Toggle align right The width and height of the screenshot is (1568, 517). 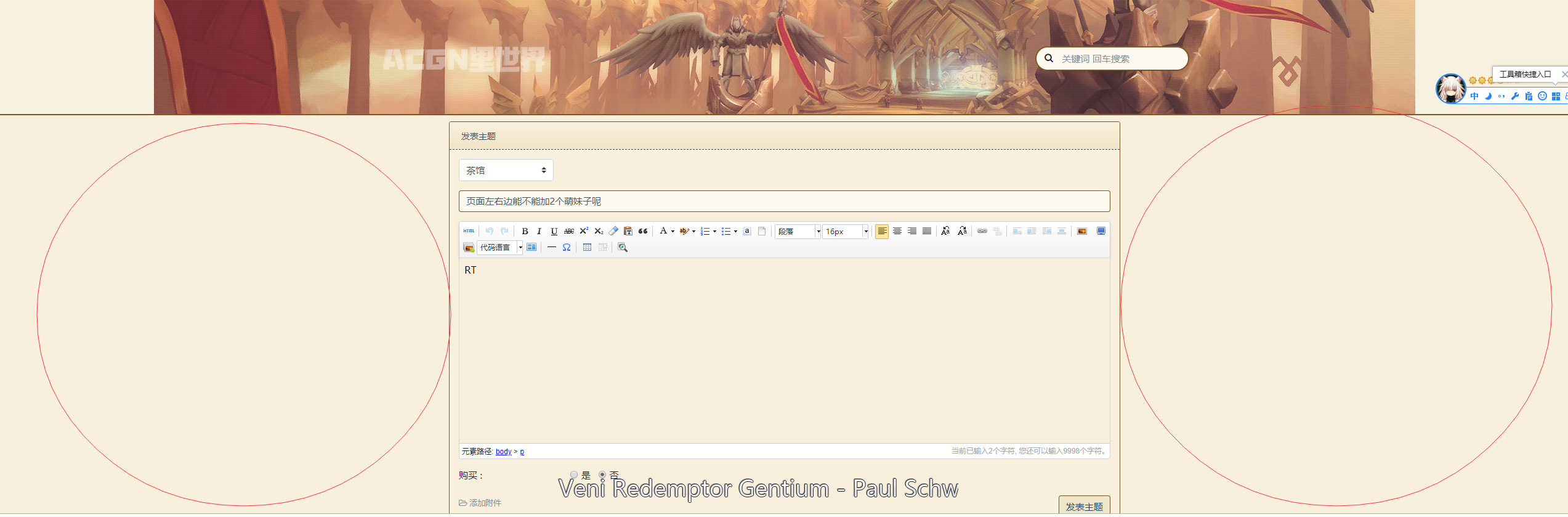pyautogui.click(x=912, y=231)
